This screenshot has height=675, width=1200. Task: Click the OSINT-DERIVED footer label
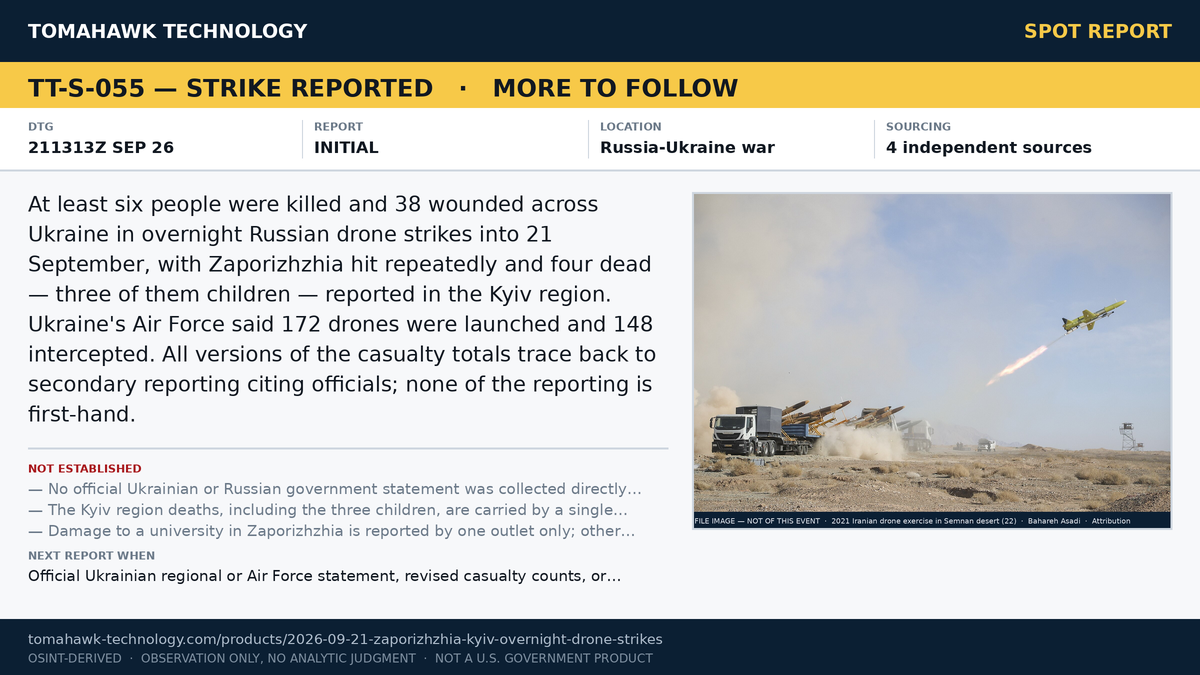[x=74, y=659]
